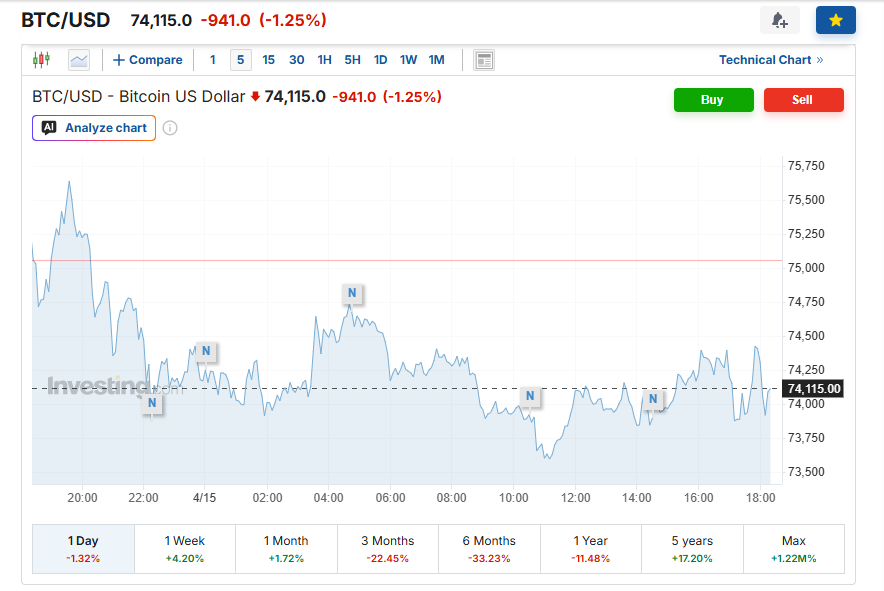Viewport: 884px width, 591px height.
Task: Click the create alert bell icon
Action: 780,21
